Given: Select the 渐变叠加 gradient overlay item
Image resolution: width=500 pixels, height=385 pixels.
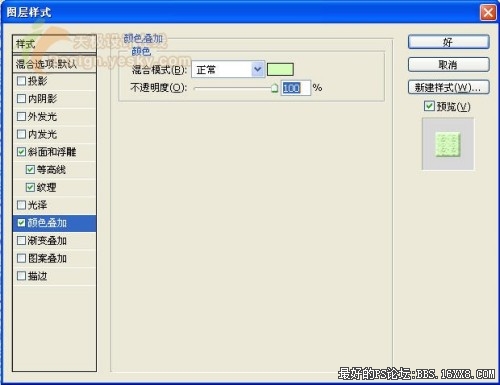Looking at the screenshot, I should point(54,241).
